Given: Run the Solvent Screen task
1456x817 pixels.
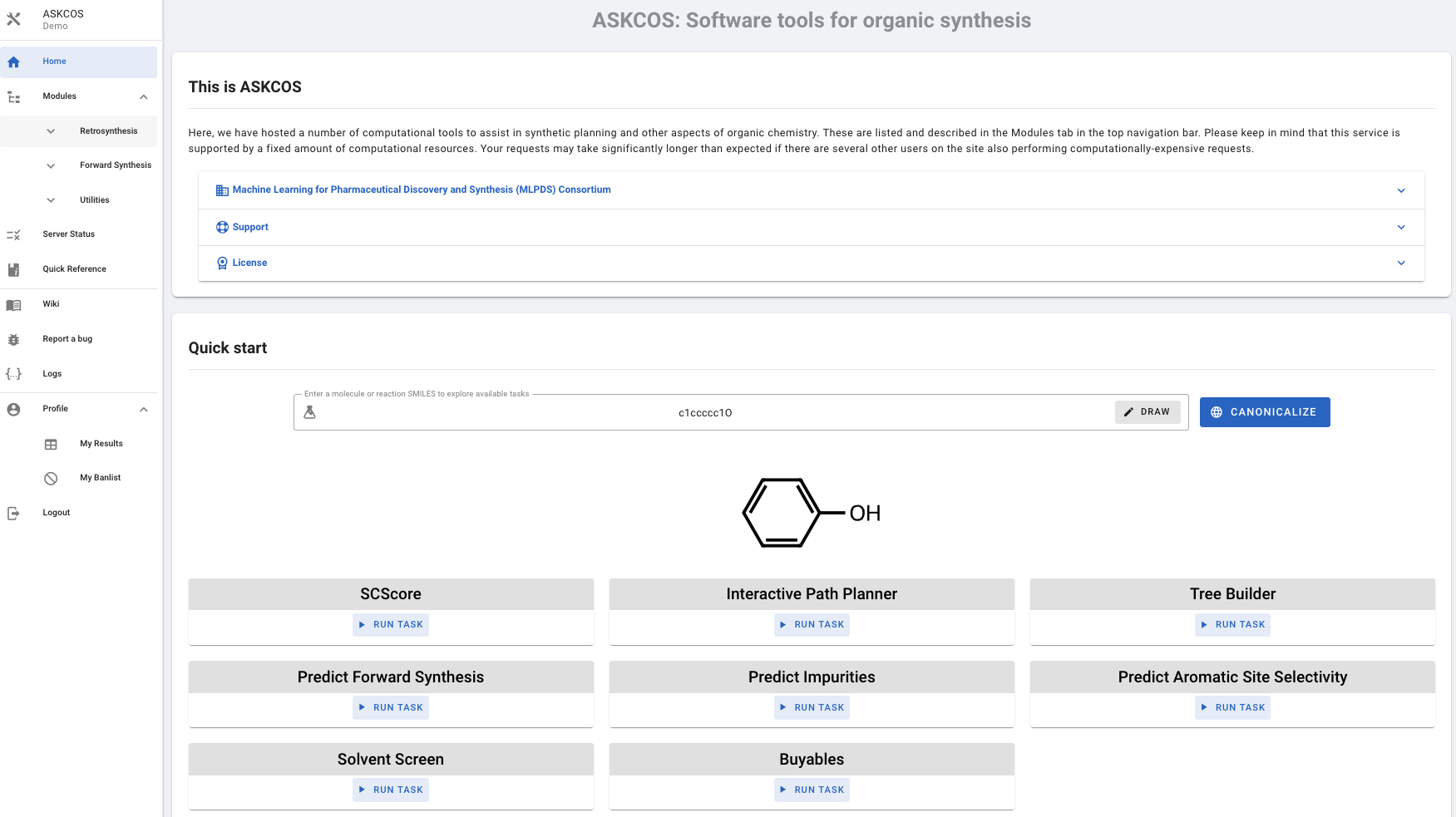Looking at the screenshot, I should [x=391, y=790].
